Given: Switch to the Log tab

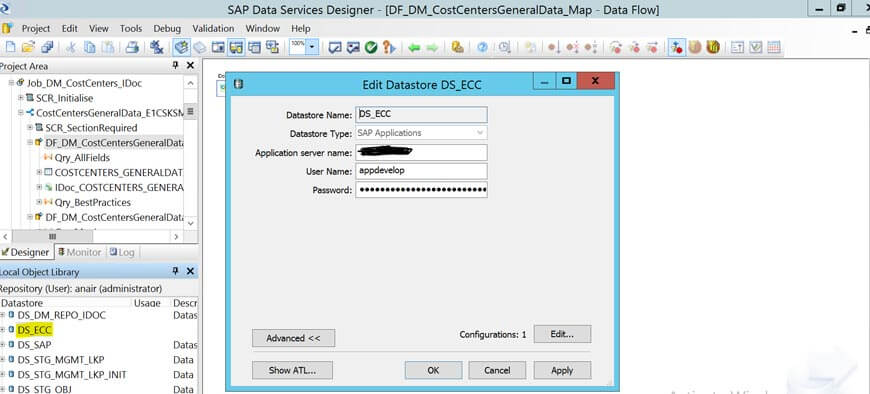Looking at the screenshot, I should tap(122, 252).
